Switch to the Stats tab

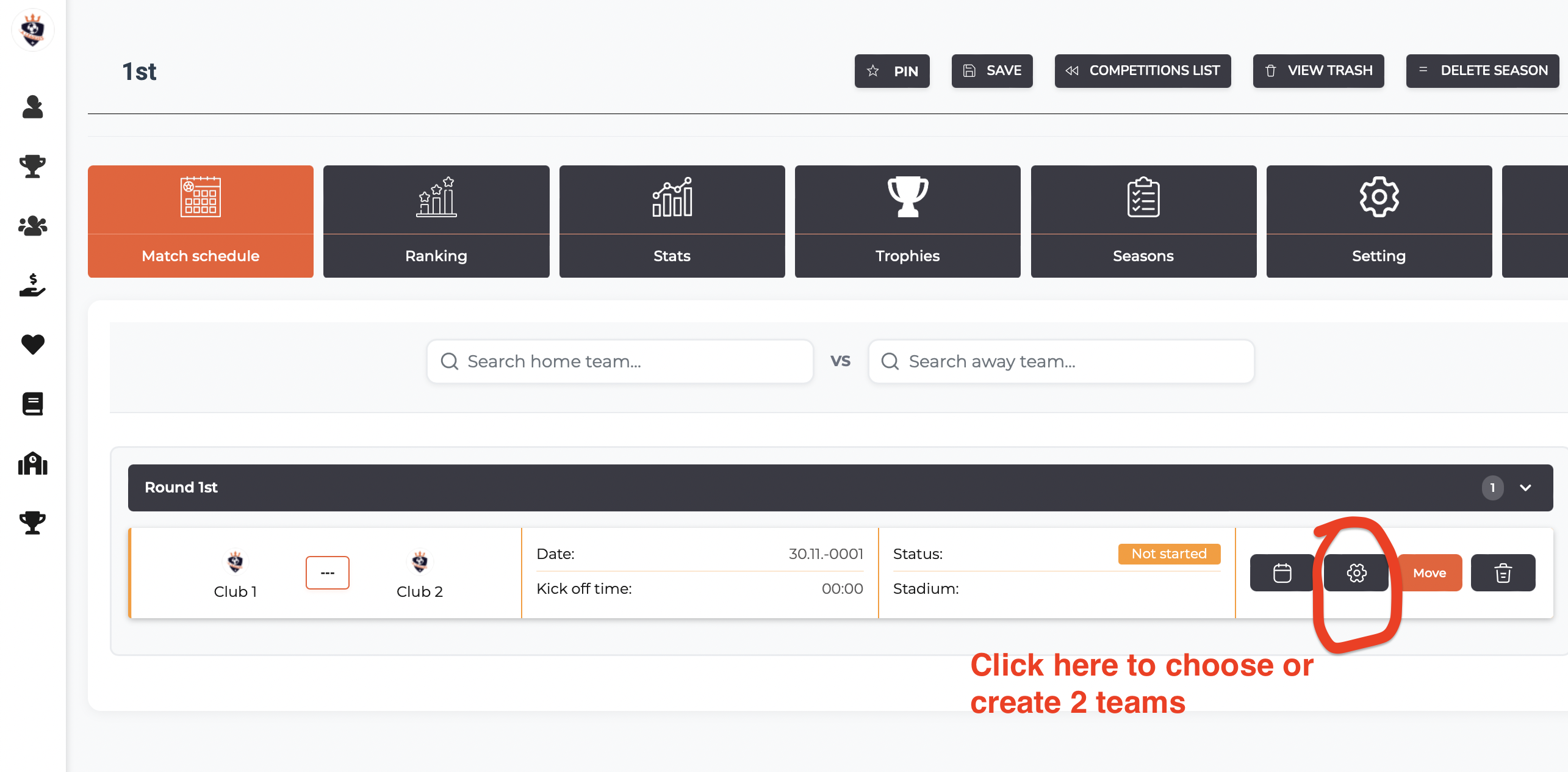pos(672,222)
